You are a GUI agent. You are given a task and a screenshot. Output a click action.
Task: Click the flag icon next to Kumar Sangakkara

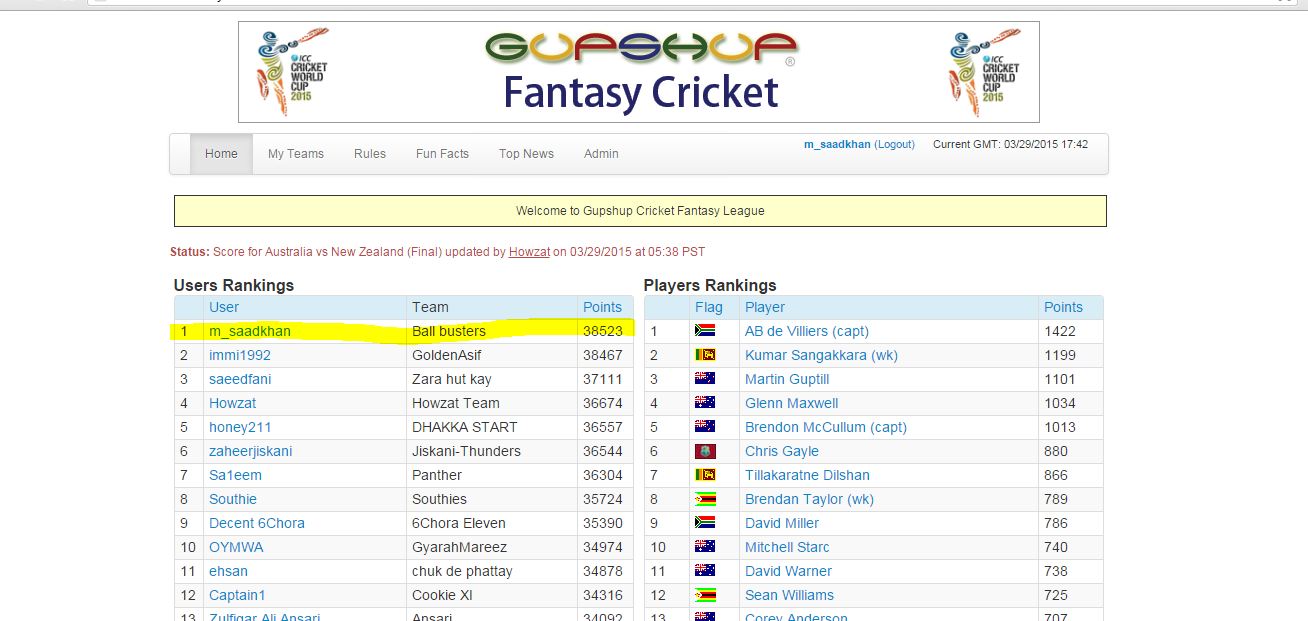point(705,355)
